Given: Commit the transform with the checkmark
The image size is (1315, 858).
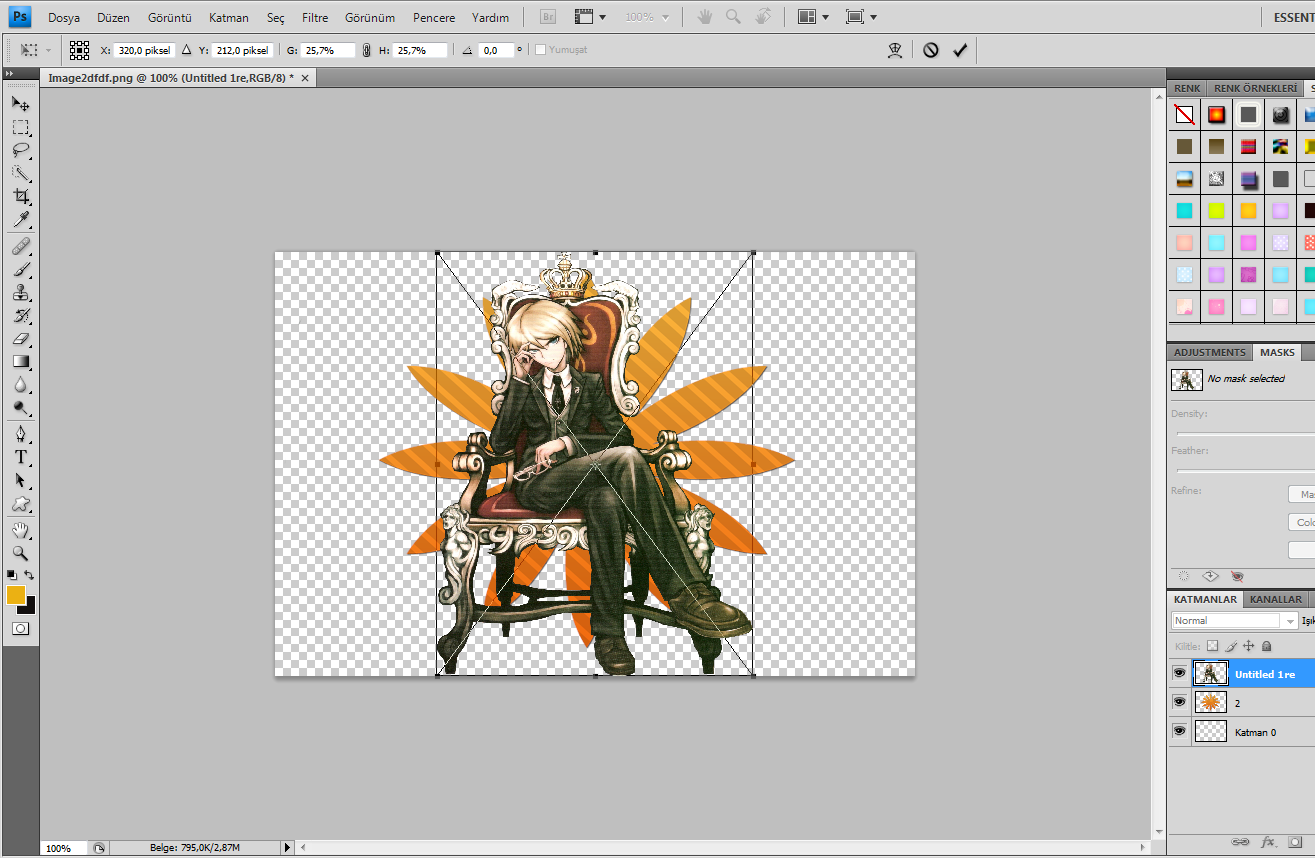Looking at the screenshot, I should 960,50.
